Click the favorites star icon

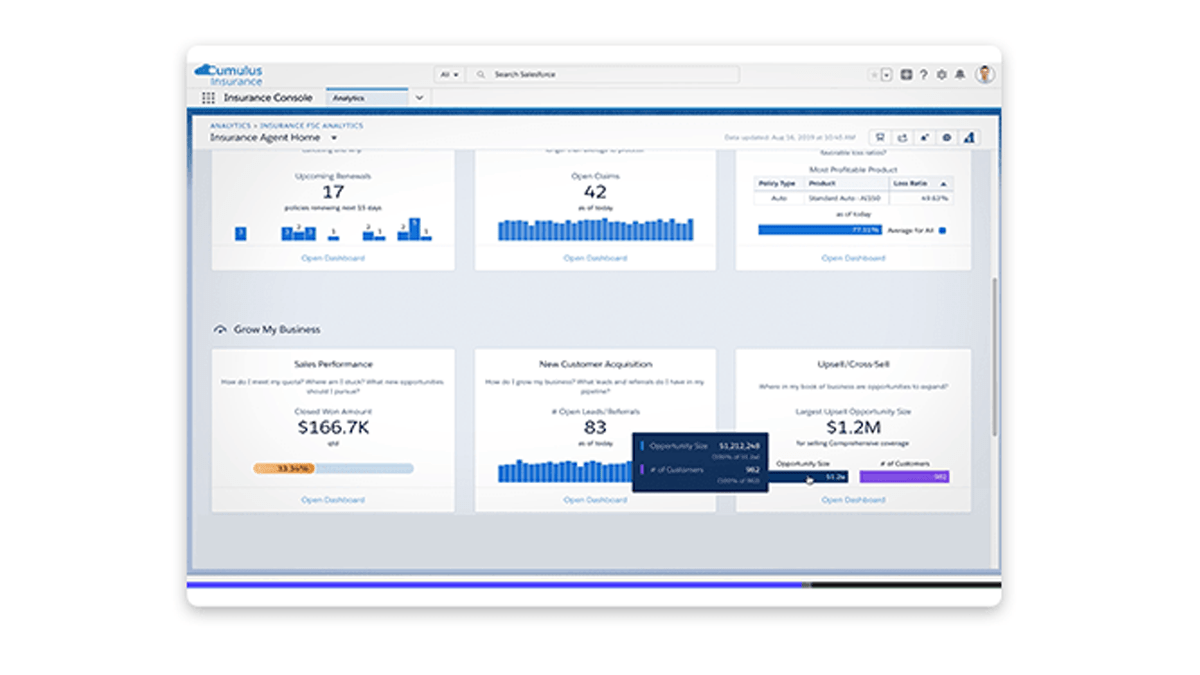pyautogui.click(x=874, y=75)
